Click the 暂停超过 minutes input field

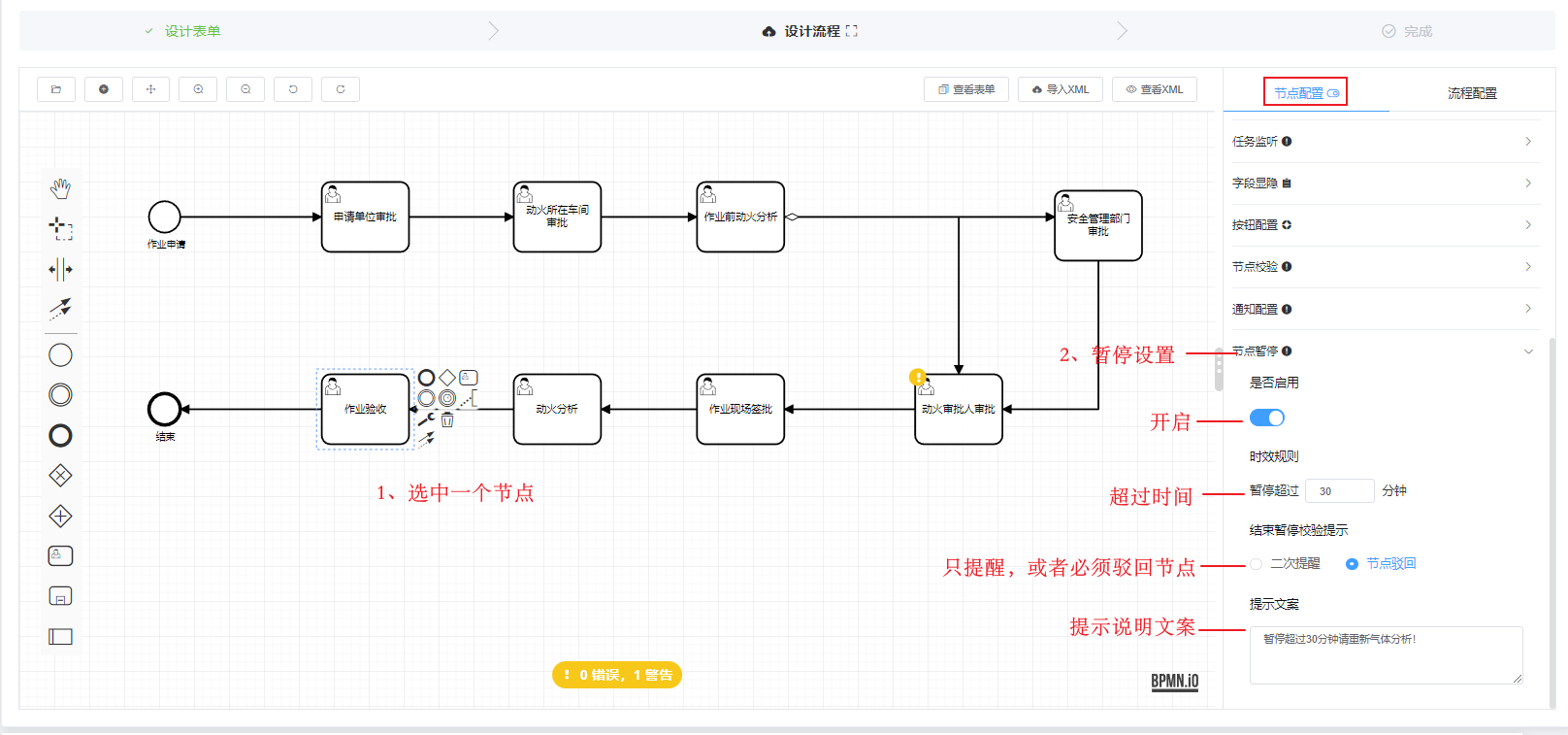(1340, 491)
